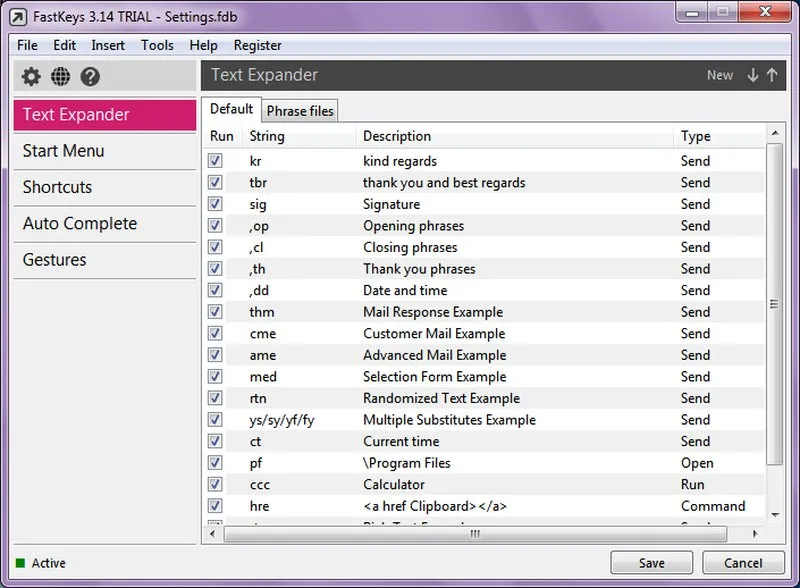The width and height of the screenshot is (800, 588).
Task: Disable the ,dd Date and time checkbox
Action: click(x=215, y=290)
